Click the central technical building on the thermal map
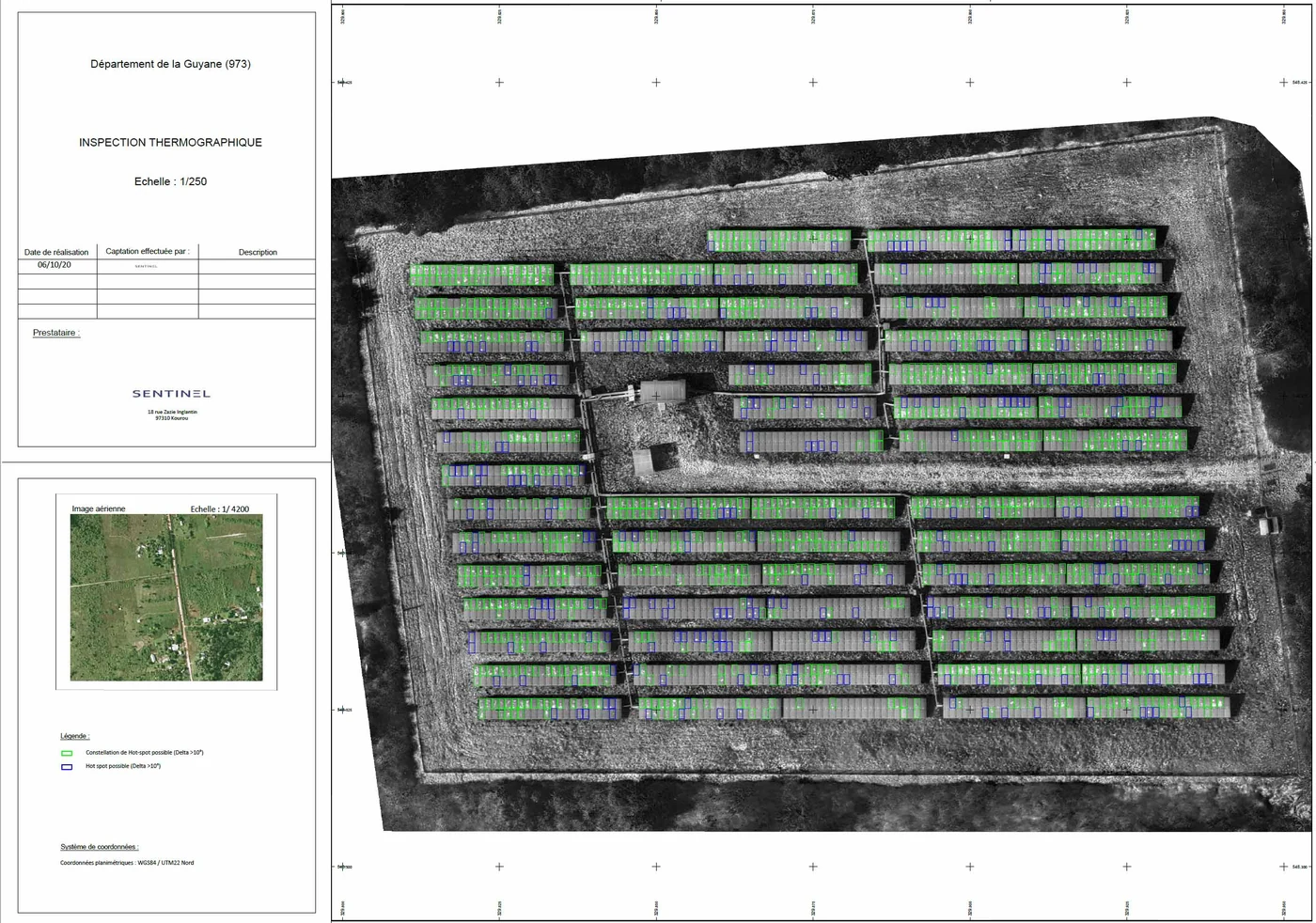This screenshot has width=1316, height=923. point(663,393)
